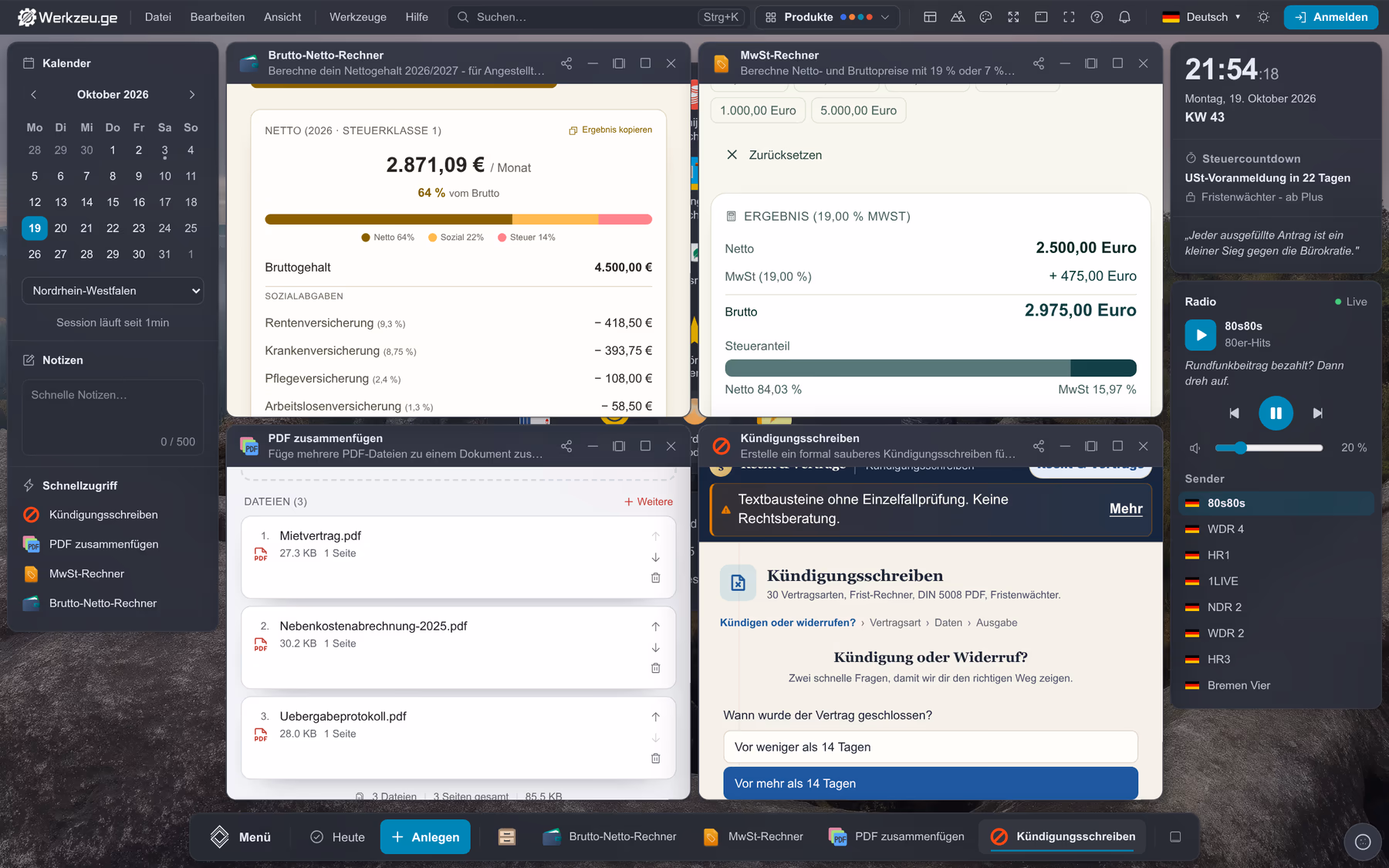Open the Bundesland dropdown showing Nordrhein-Westfalen
The width and height of the screenshot is (1389, 868).
pyautogui.click(x=113, y=291)
